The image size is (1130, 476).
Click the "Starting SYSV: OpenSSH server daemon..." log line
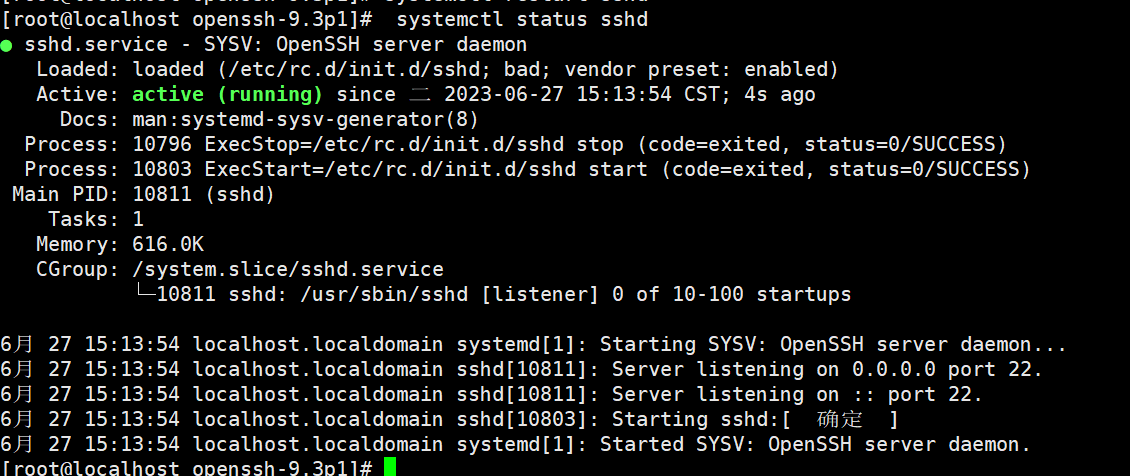[833, 345]
